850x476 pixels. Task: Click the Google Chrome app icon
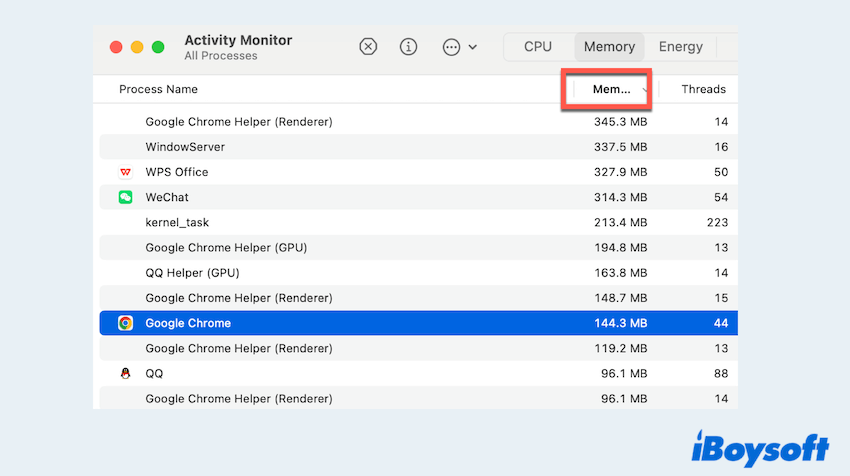(125, 323)
